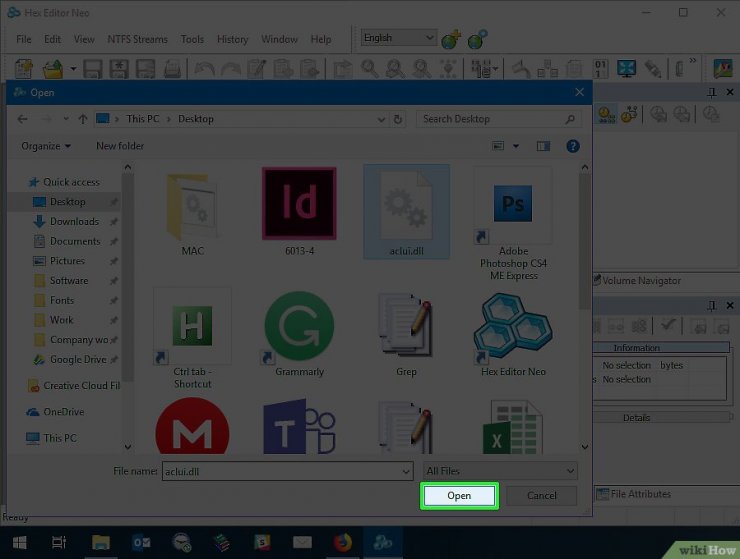Image resolution: width=740 pixels, height=559 pixels.
Task: Open the English language dropdown
Action: tap(398, 38)
